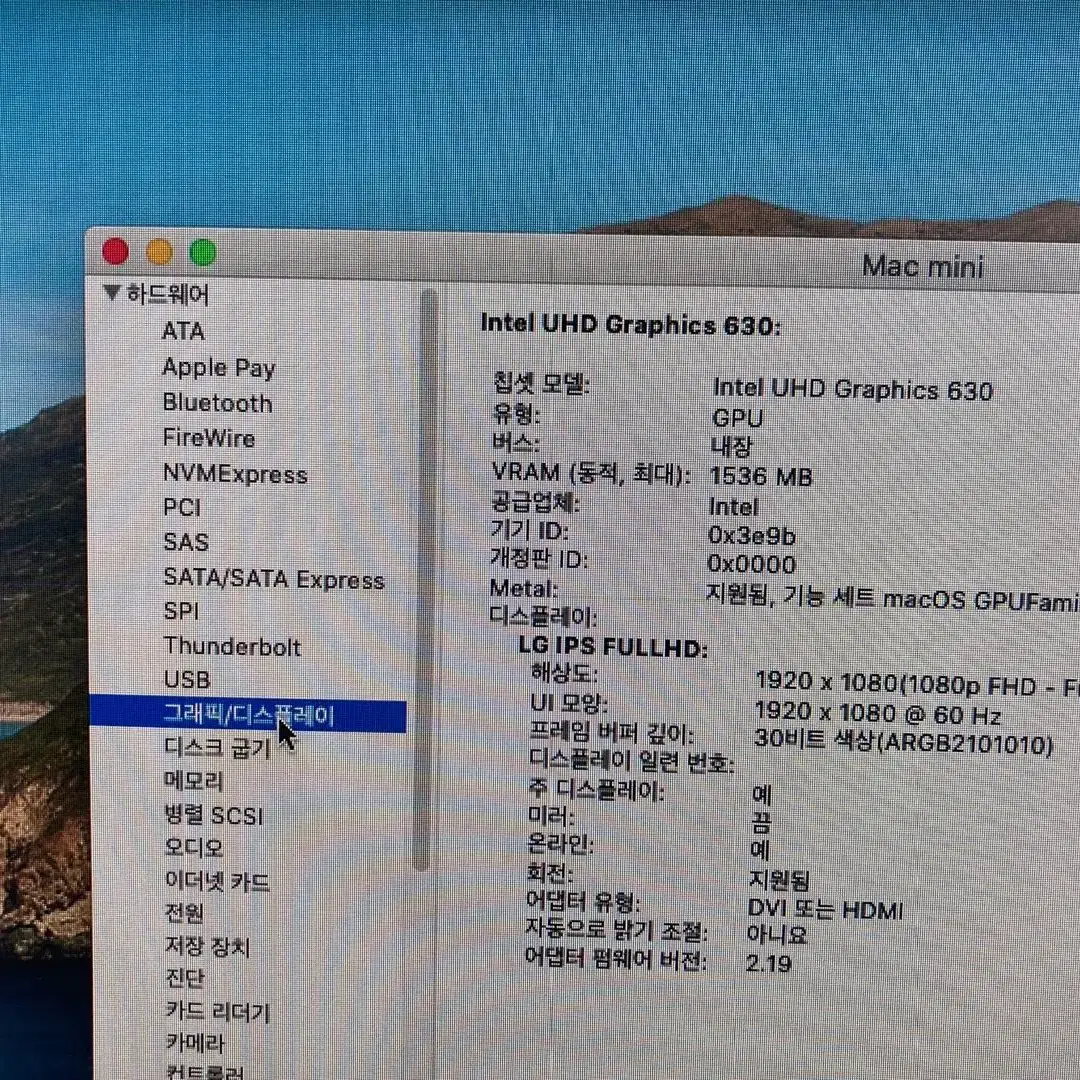This screenshot has width=1080, height=1080.
Task: Select Apple Pay in the sidebar
Action: pos(218,368)
